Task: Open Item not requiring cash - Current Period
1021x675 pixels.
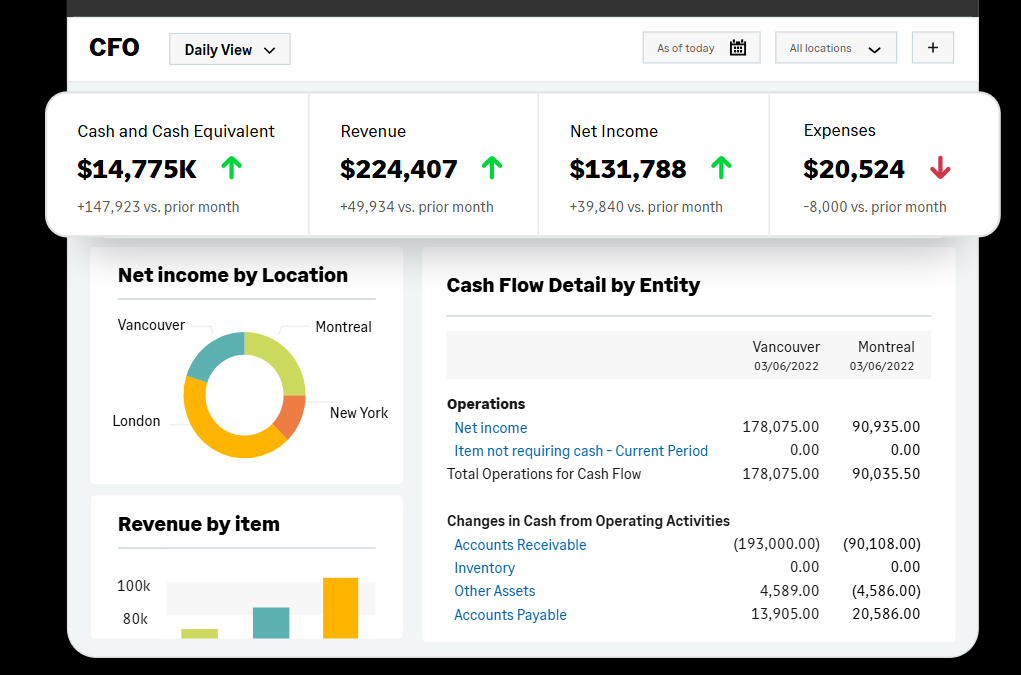Action: tap(580, 451)
